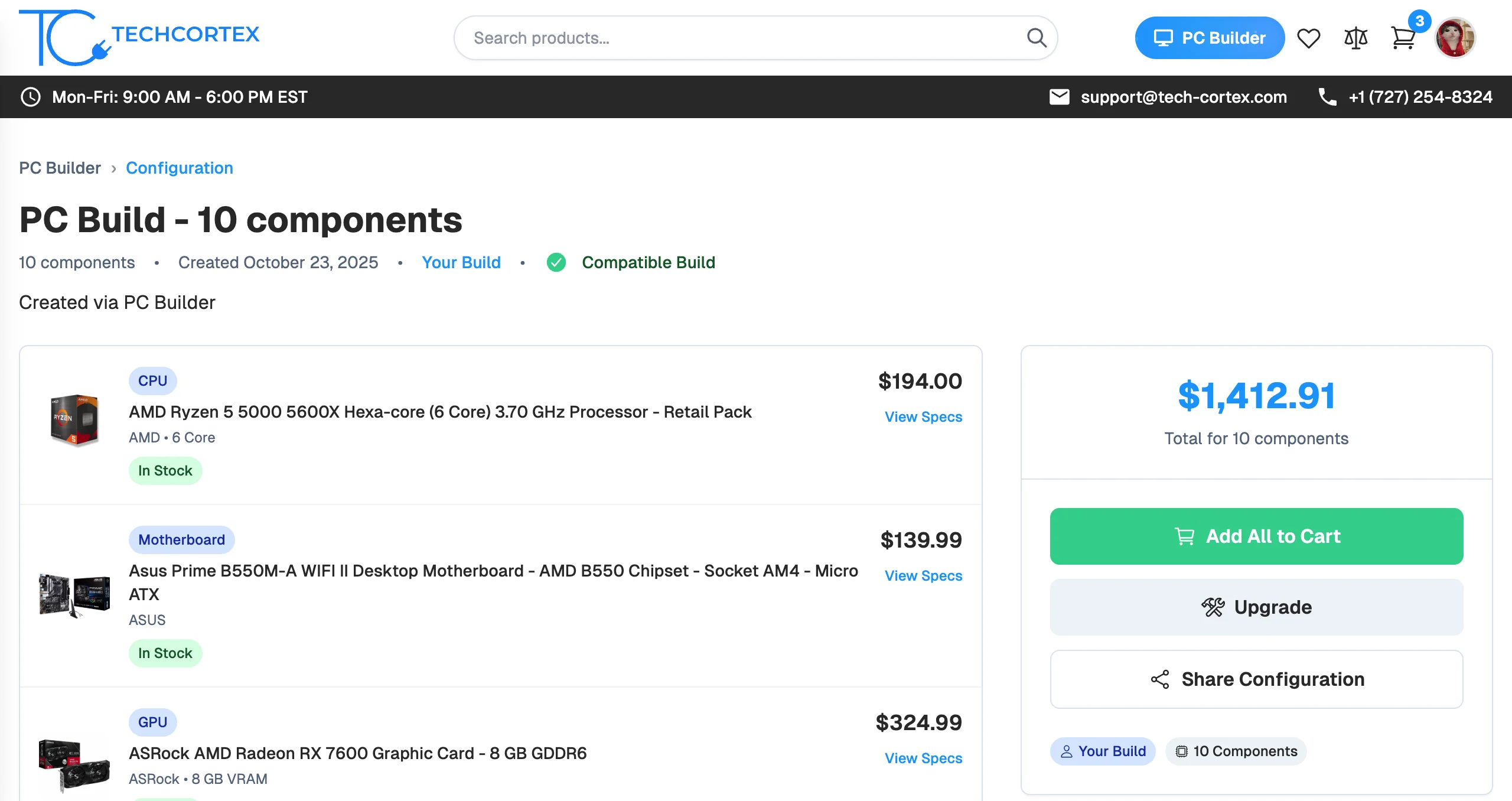Image resolution: width=1512 pixels, height=801 pixels.
Task: View specs for the Asus Prime motherboard
Action: [x=923, y=576]
